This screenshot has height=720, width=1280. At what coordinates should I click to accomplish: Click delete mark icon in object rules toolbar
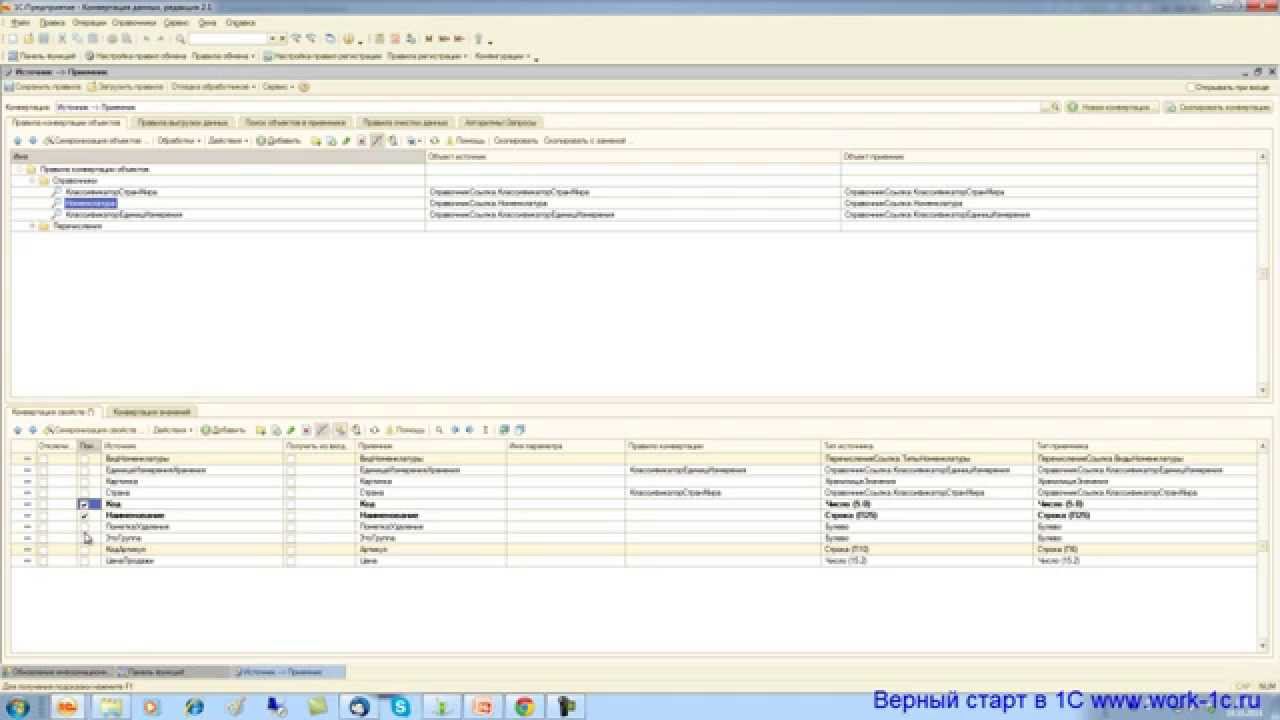tap(363, 141)
